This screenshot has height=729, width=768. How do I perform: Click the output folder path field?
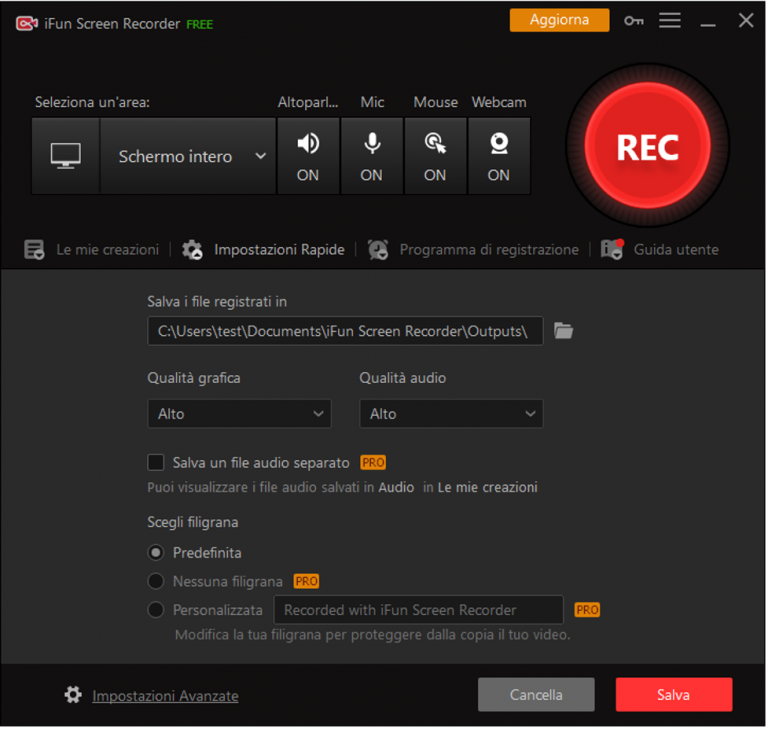(345, 331)
